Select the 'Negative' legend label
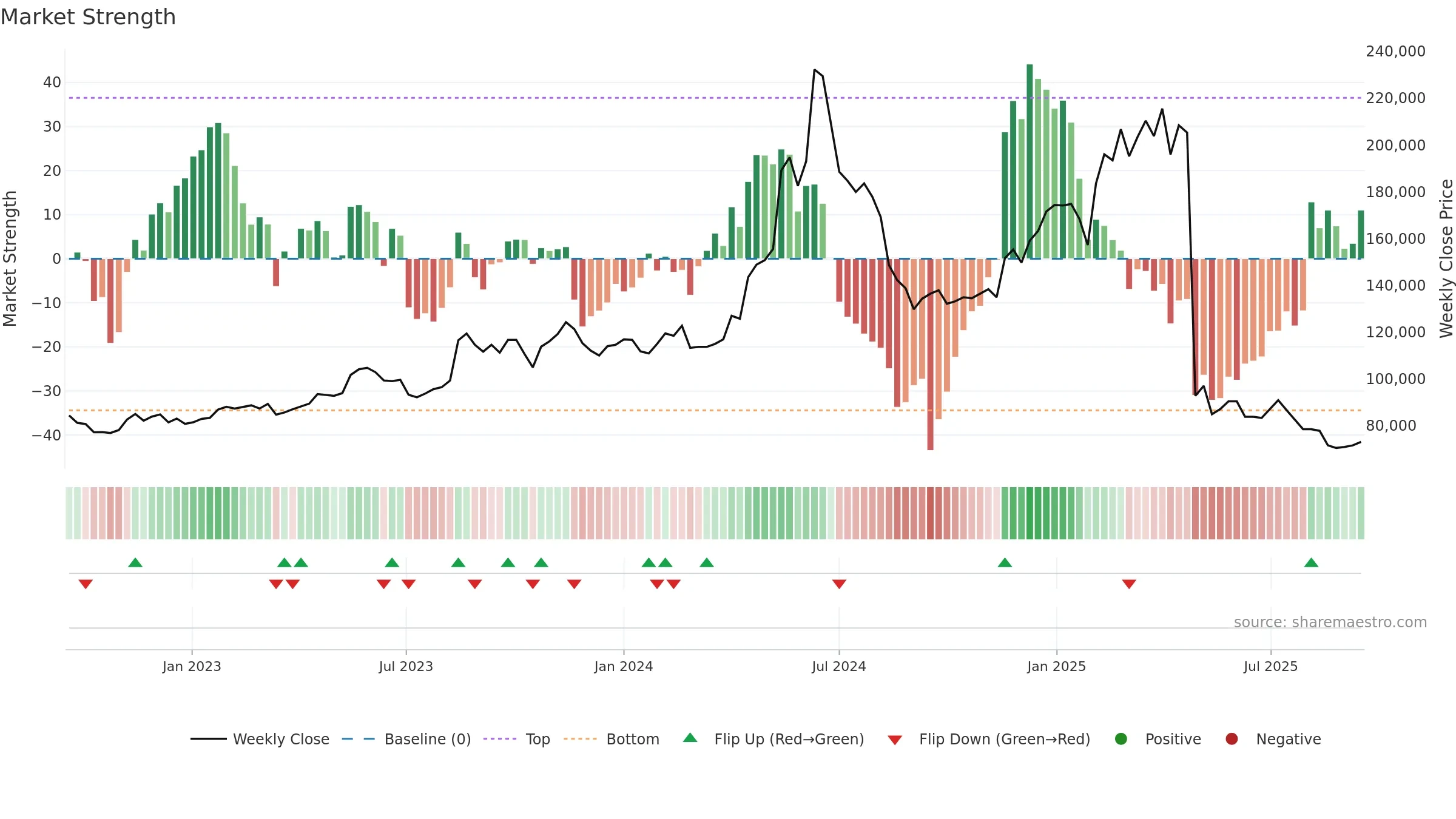Viewport: 1456px width, 819px height. click(1289, 739)
